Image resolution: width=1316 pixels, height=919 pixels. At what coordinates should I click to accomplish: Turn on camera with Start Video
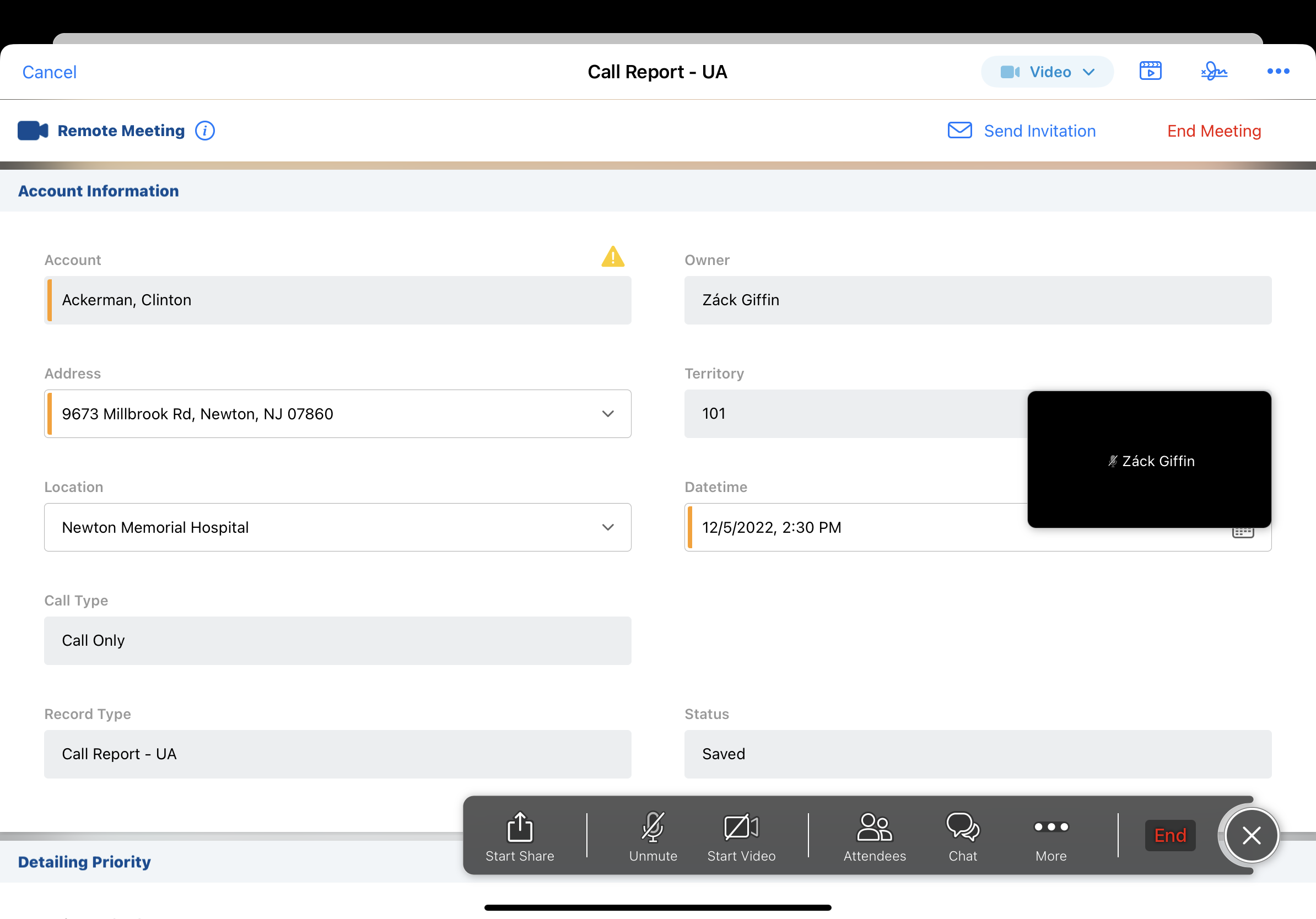pyautogui.click(x=741, y=836)
